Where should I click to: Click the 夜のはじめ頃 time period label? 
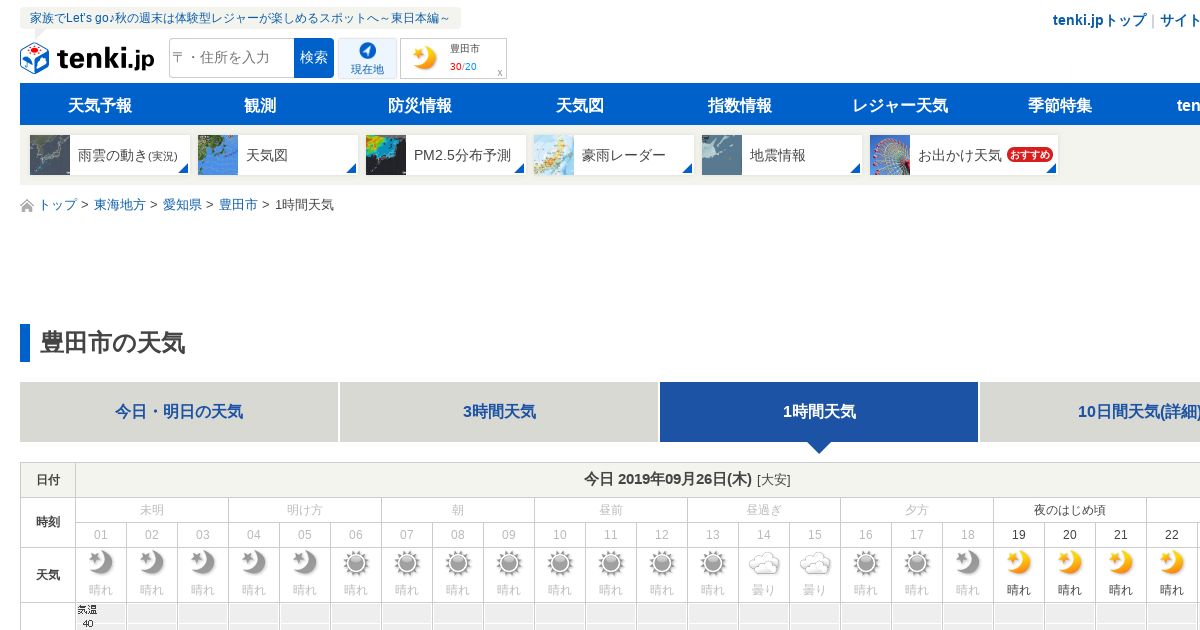[1070, 510]
